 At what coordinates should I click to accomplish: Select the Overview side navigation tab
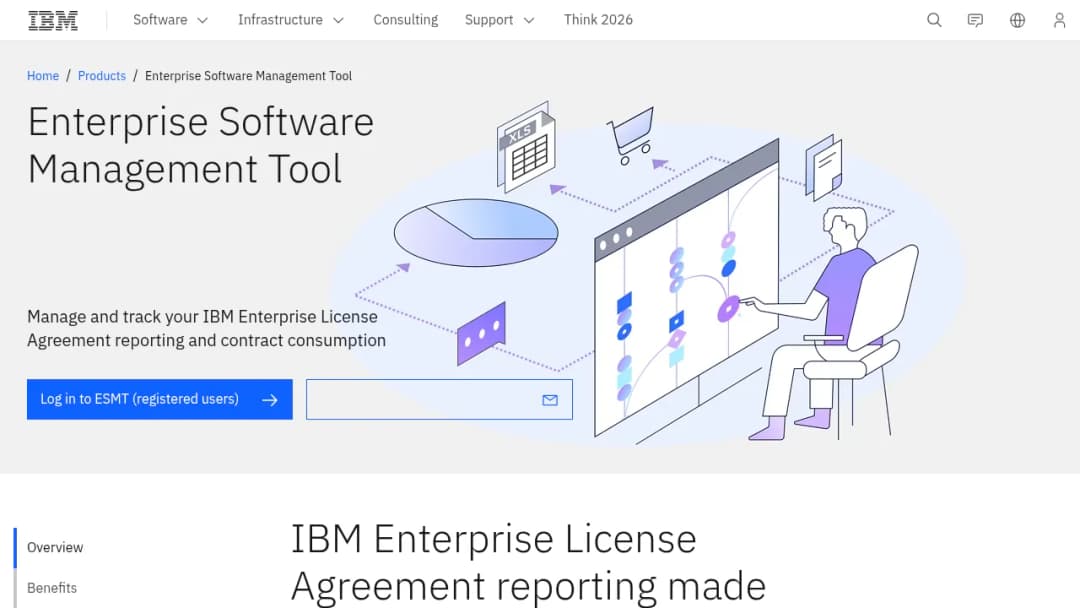pos(55,547)
